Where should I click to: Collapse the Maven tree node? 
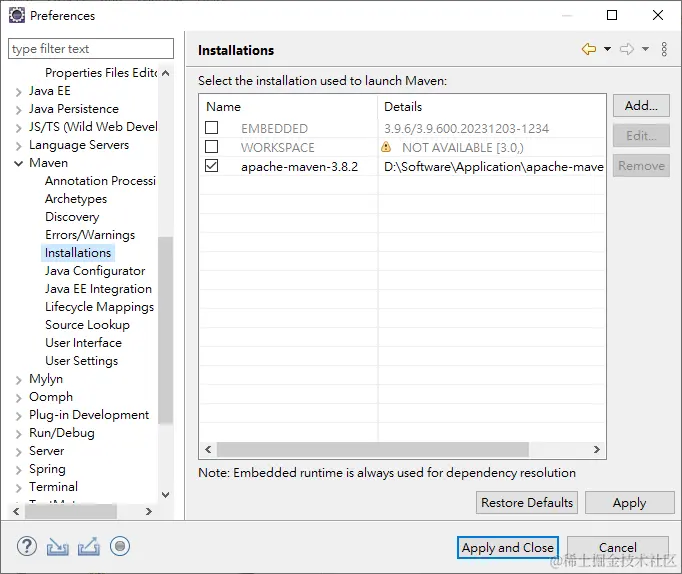(x=18, y=164)
